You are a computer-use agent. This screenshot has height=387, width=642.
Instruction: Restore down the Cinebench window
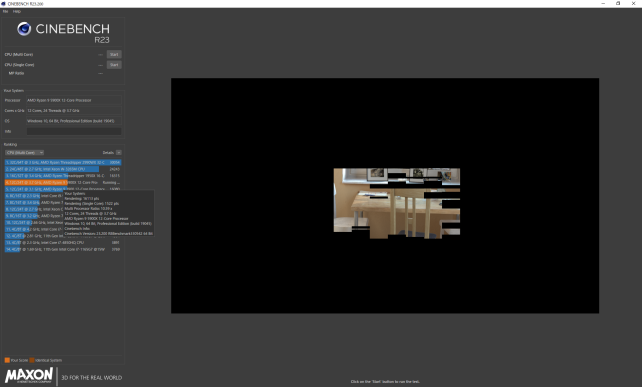point(618,3)
